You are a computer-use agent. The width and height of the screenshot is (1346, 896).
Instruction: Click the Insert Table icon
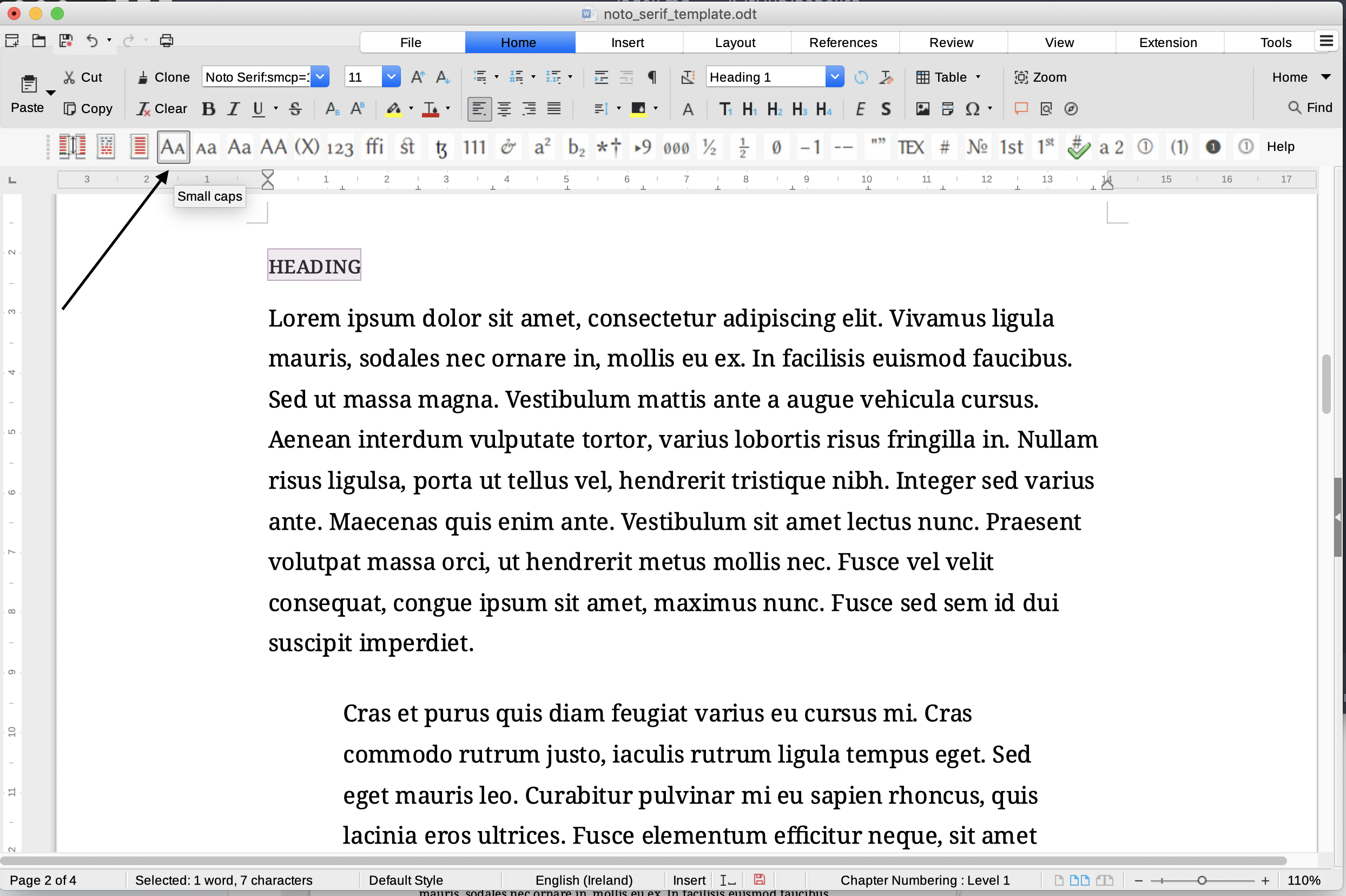click(921, 77)
